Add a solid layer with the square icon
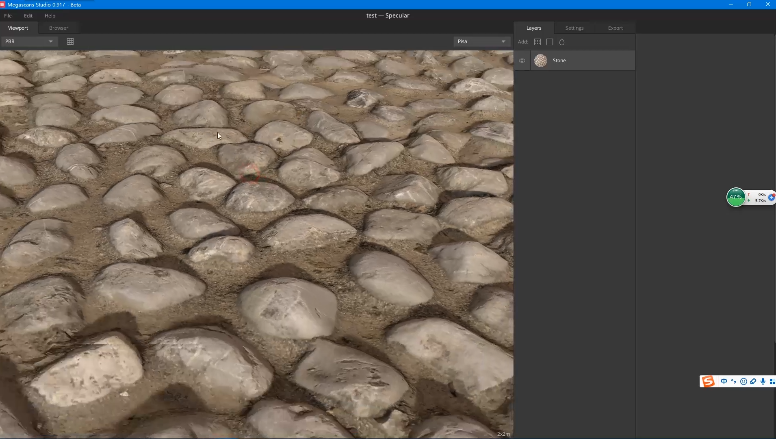The width and height of the screenshot is (776, 439). click(549, 42)
